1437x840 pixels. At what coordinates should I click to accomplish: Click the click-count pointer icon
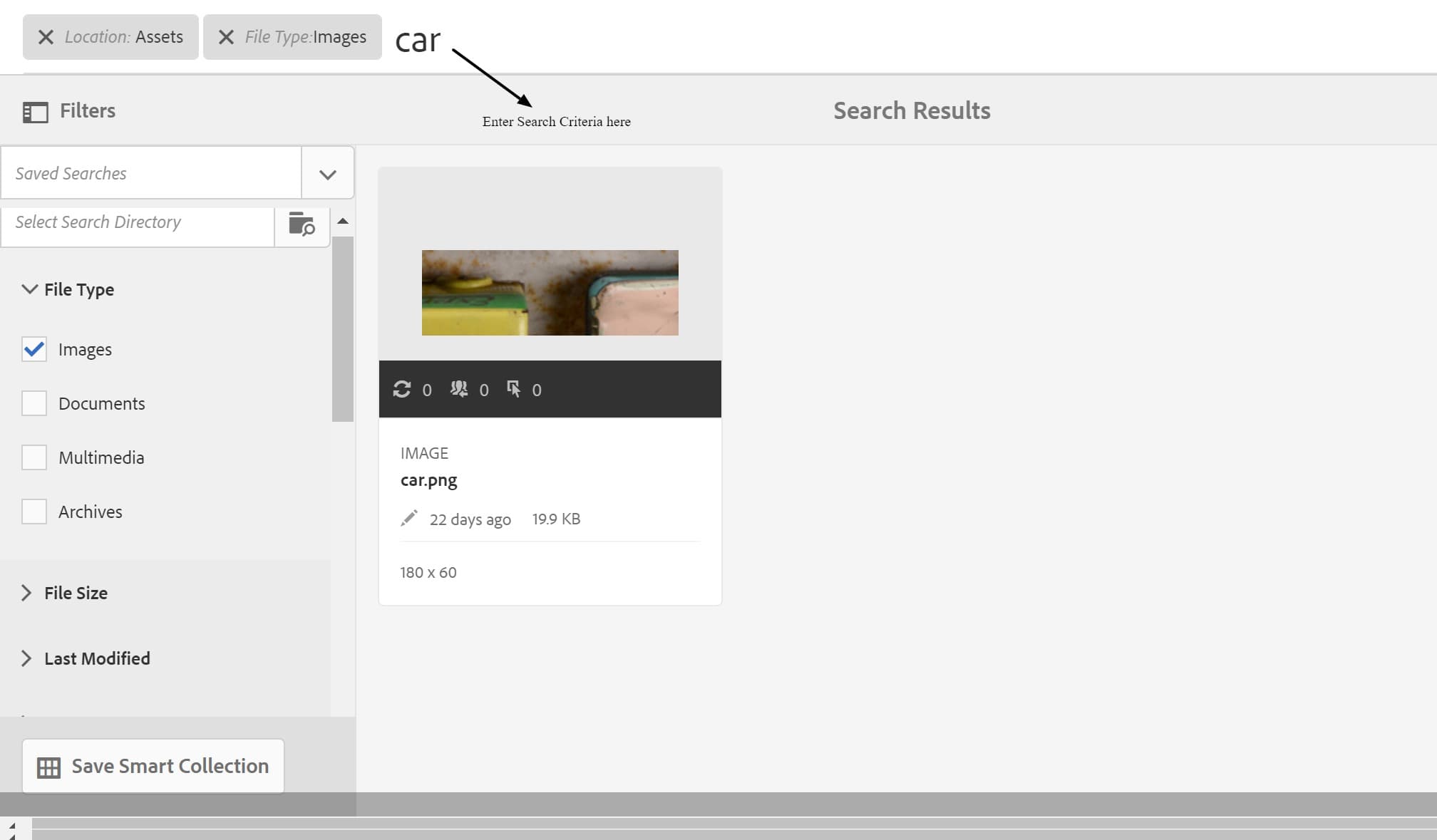(x=513, y=389)
